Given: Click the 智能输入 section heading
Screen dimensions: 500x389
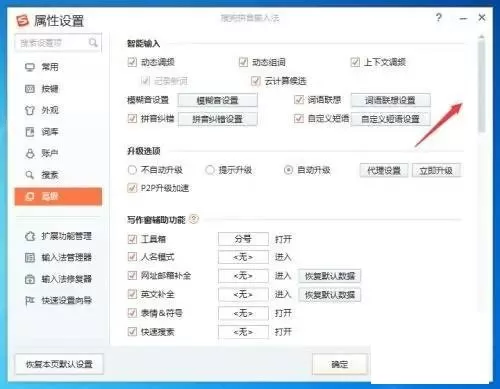Looking at the screenshot, I should [144, 43].
